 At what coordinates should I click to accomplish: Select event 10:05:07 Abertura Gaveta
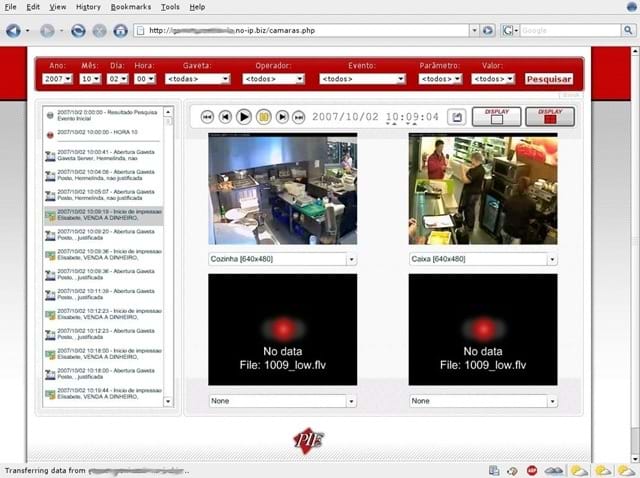pos(103,195)
